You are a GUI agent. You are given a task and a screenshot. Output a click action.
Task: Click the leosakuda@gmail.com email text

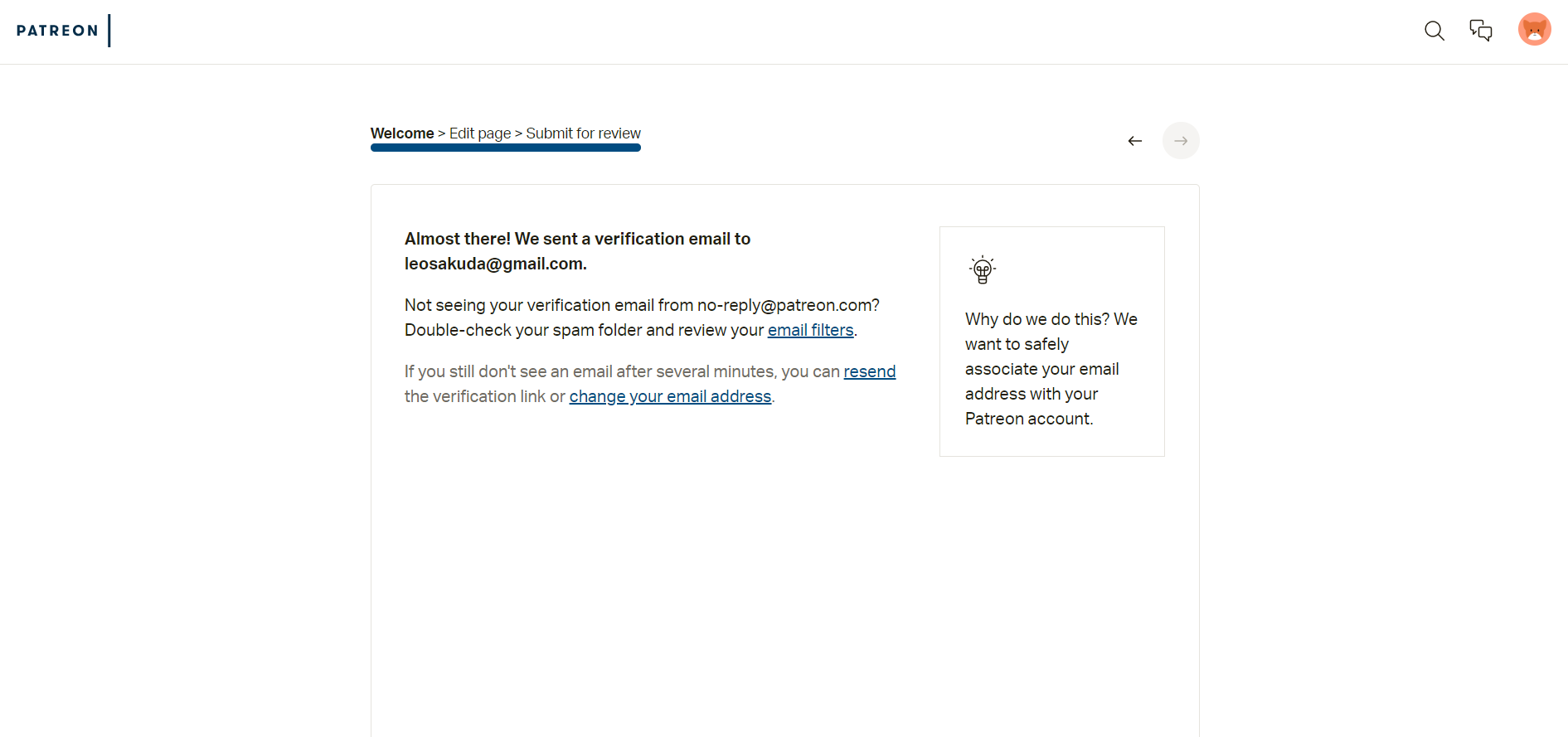click(494, 264)
